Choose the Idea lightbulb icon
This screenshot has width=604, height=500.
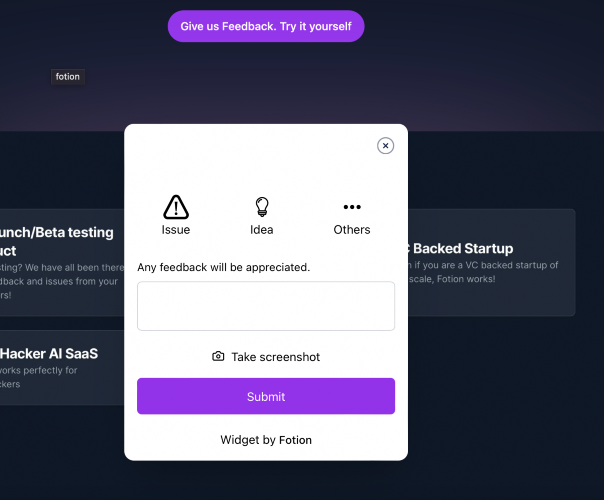pyautogui.click(x=262, y=207)
